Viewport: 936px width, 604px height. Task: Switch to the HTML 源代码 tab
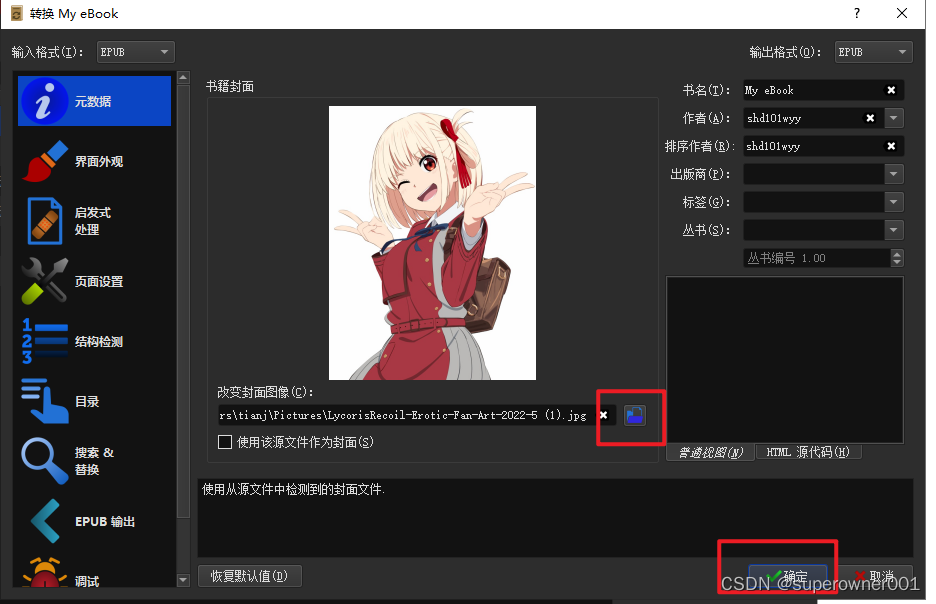[x=808, y=452]
